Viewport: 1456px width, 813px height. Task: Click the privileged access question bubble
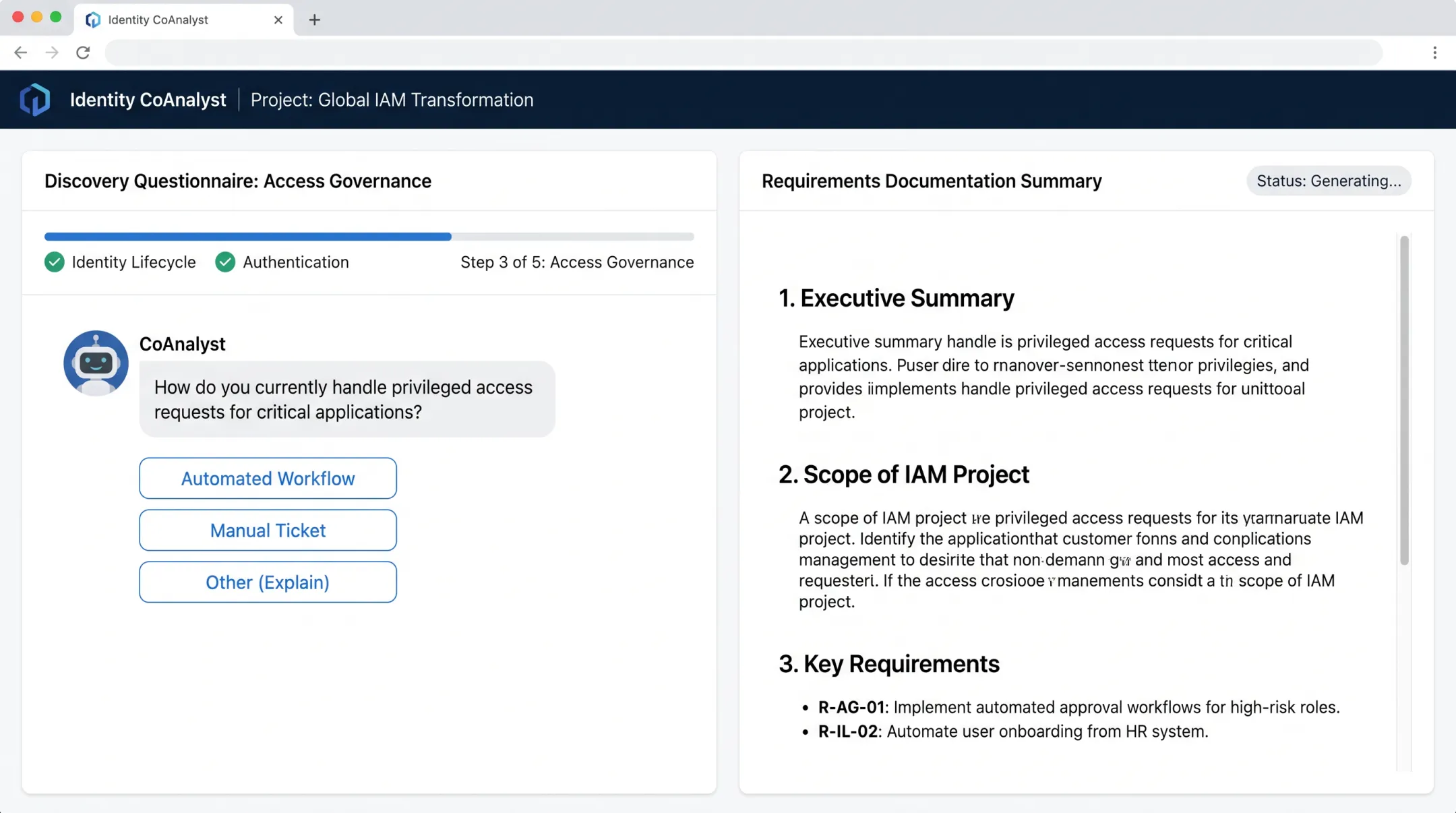347,399
